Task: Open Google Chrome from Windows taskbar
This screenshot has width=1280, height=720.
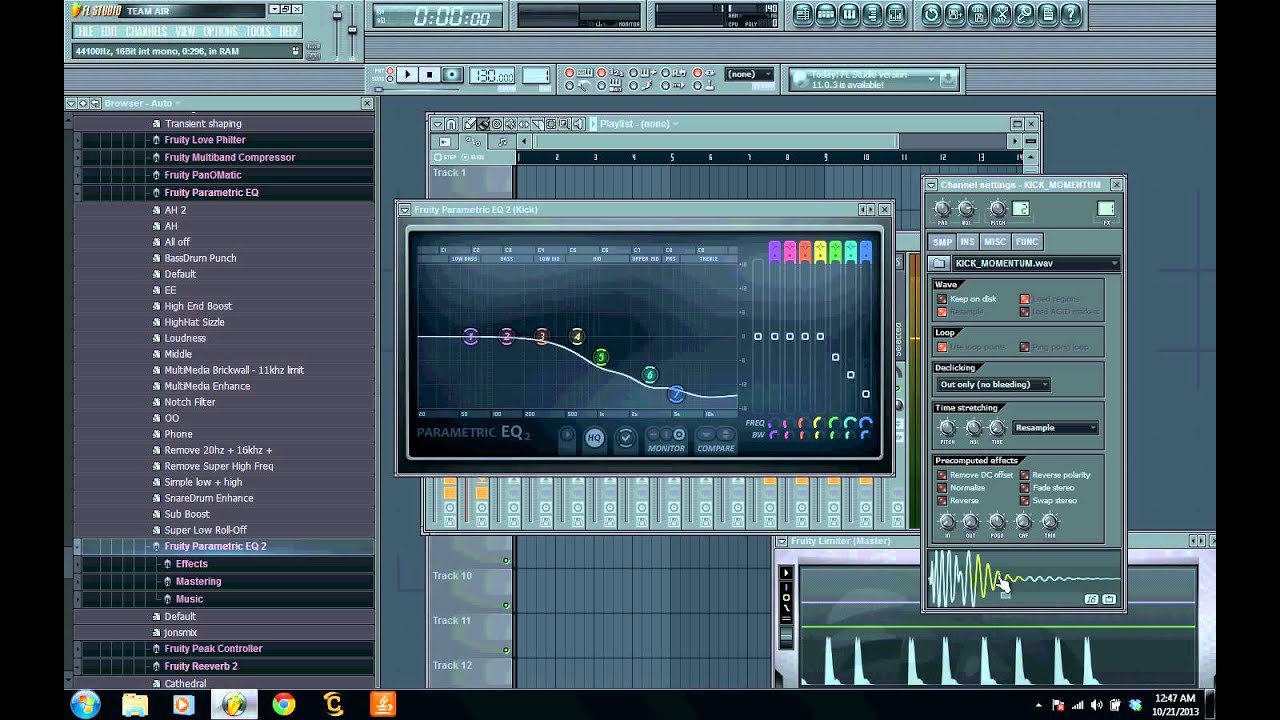Action: pos(283,704)
